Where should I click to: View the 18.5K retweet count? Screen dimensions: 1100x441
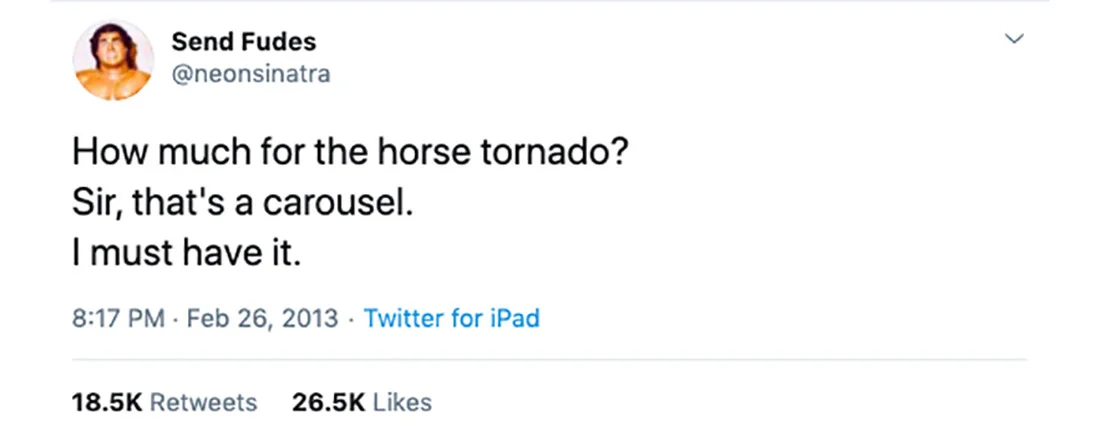point(107,402)
